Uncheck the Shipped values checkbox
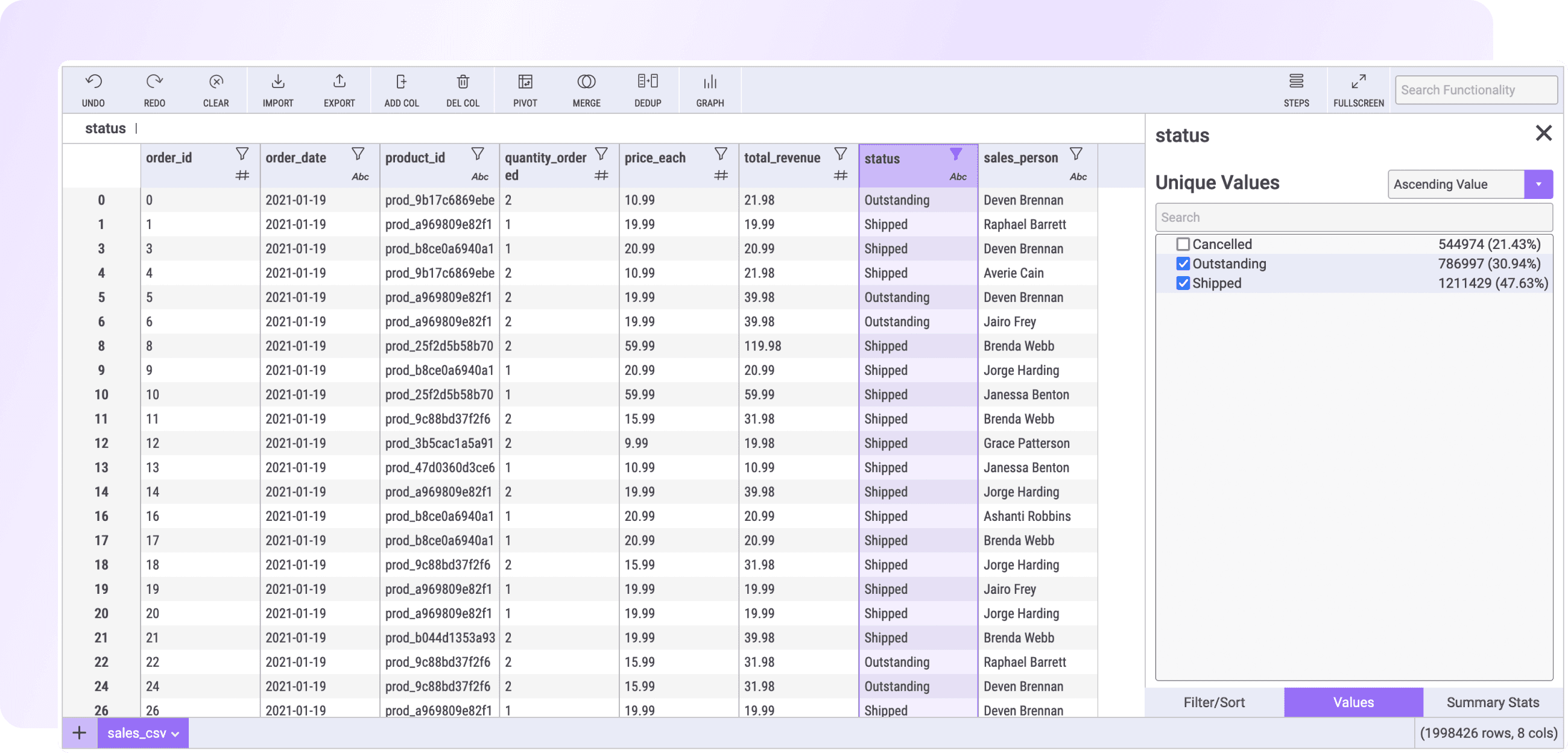The image size is (1568, 753). tap(1183, 283)
